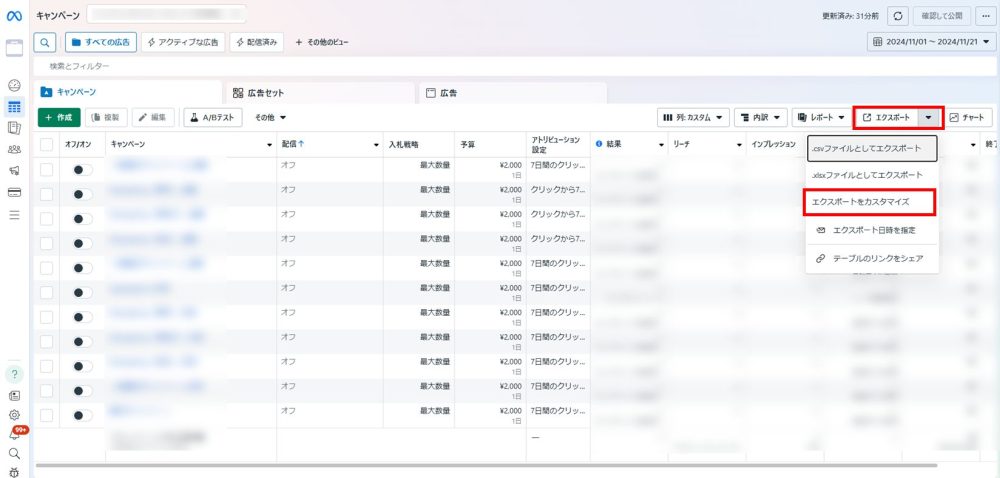This screenshot has width=1000, height=478.
Task: Switch to the 広告セット tab
Action: 320,93
